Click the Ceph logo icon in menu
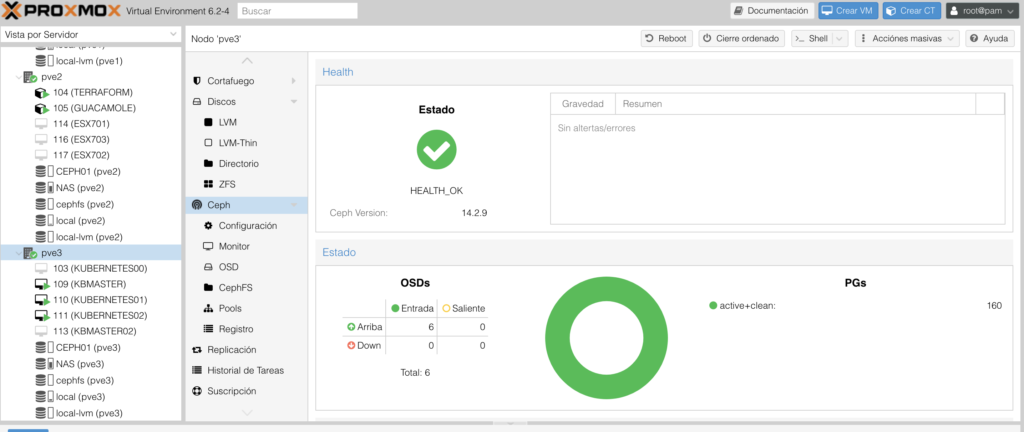1024x432 pixels. [x=197, y=205]
